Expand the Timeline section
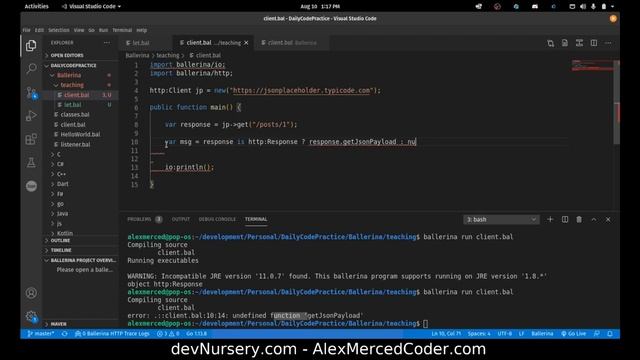 point(81,250)
